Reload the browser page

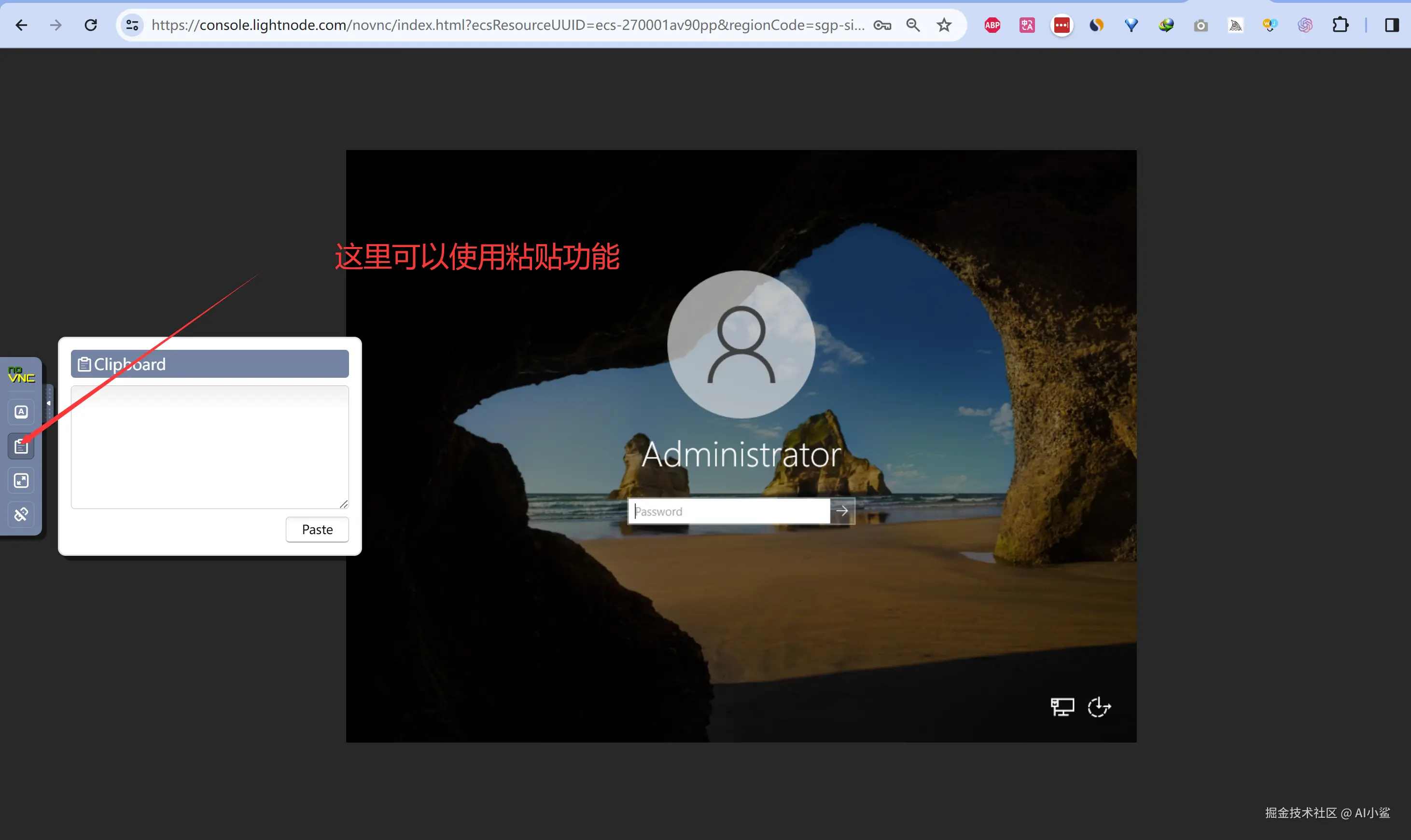91,25
